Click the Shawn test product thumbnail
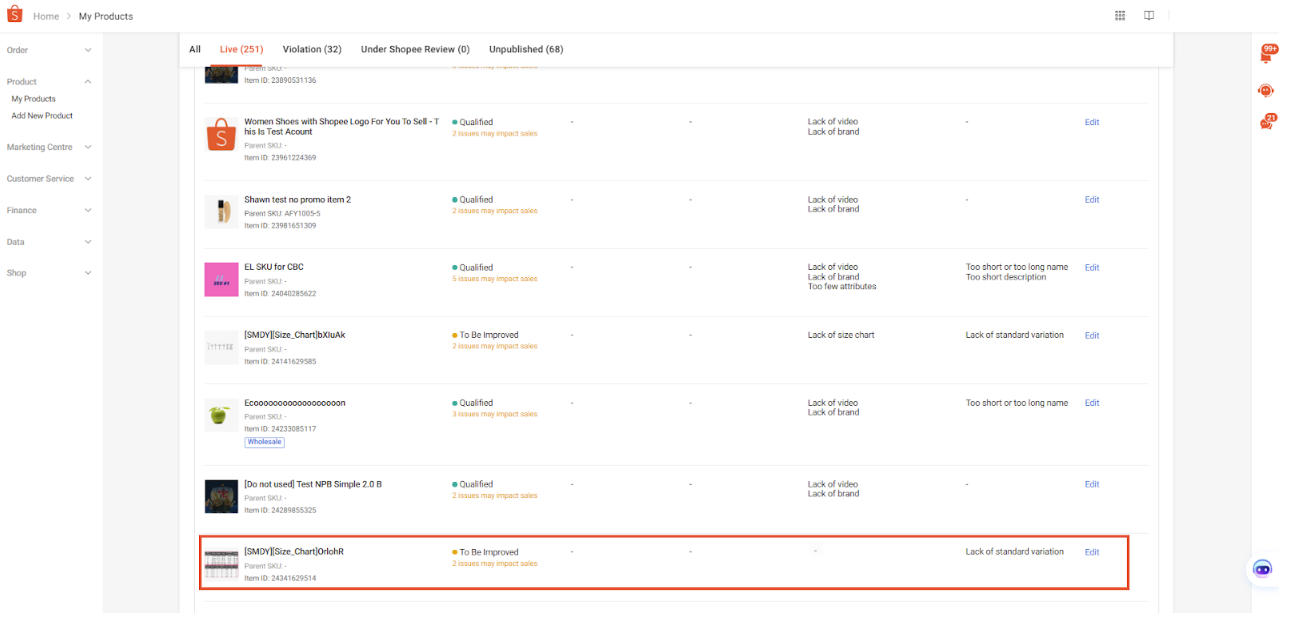Image resolution: width=1291 pixels, height=623 pixels. point(221,212)
